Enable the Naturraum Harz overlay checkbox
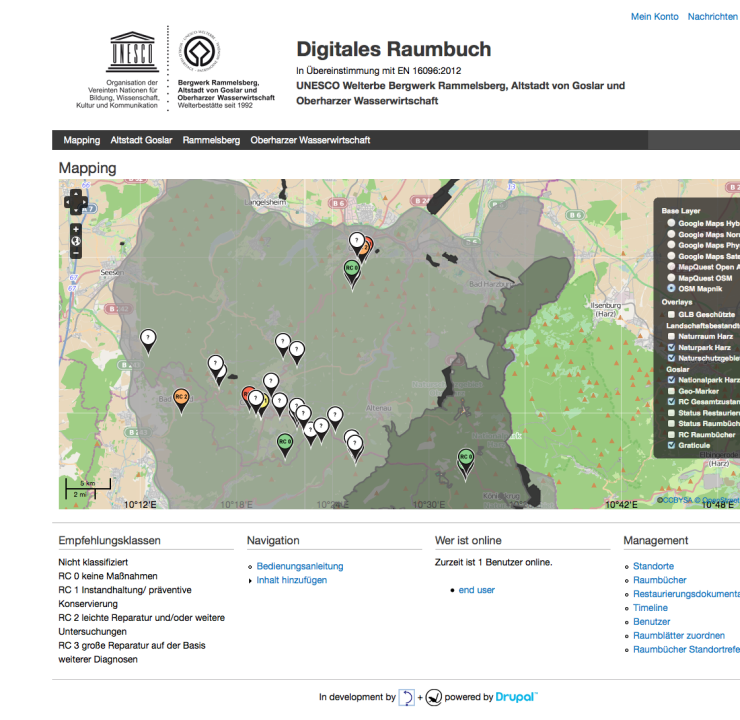Image resolution: width=740 pixels, height=720 pixels. (x=671, y=336)
